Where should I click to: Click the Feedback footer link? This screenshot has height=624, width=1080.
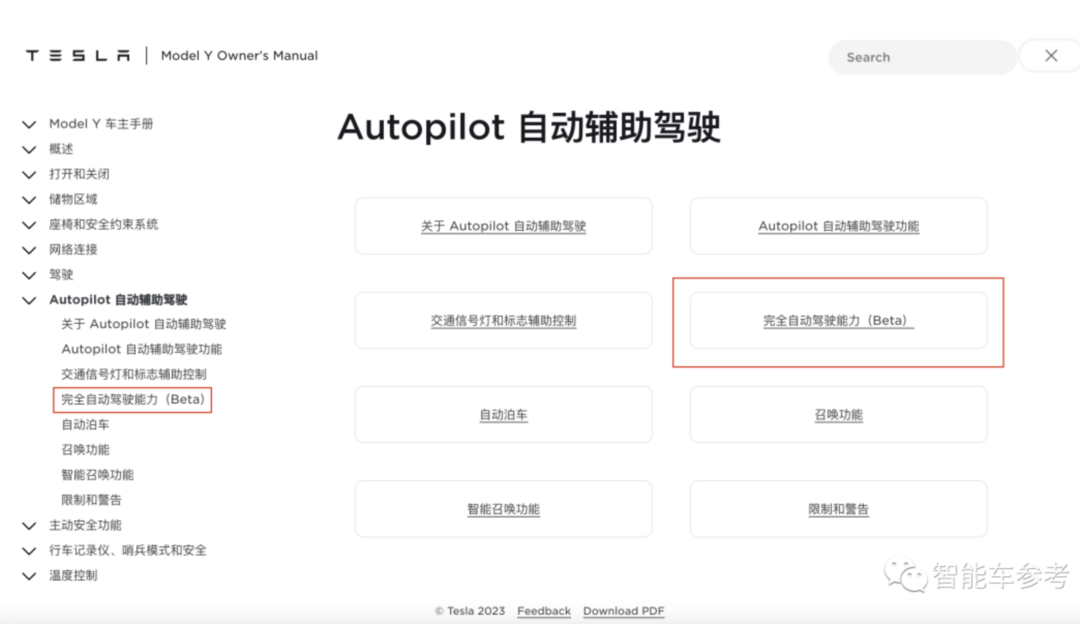pyautogui.click(x=544, y=611)
